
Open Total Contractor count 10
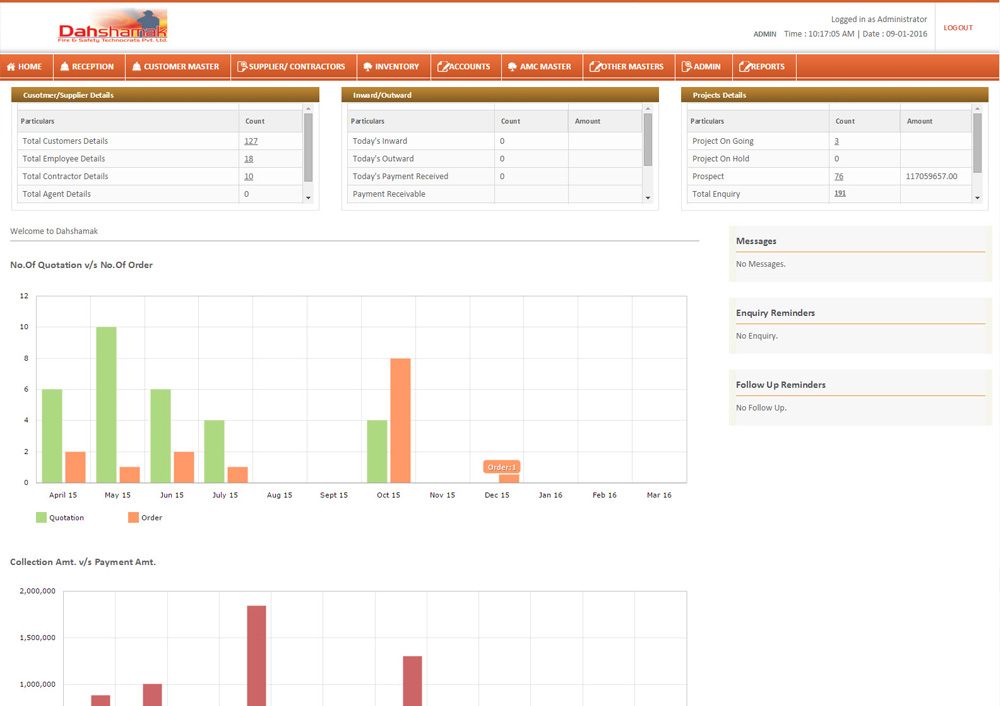click(249, 177)
